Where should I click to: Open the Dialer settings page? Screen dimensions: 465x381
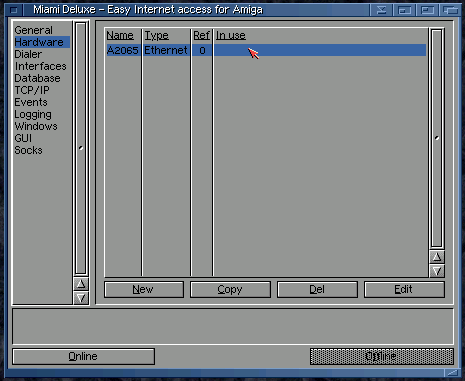tap(28, 54)
